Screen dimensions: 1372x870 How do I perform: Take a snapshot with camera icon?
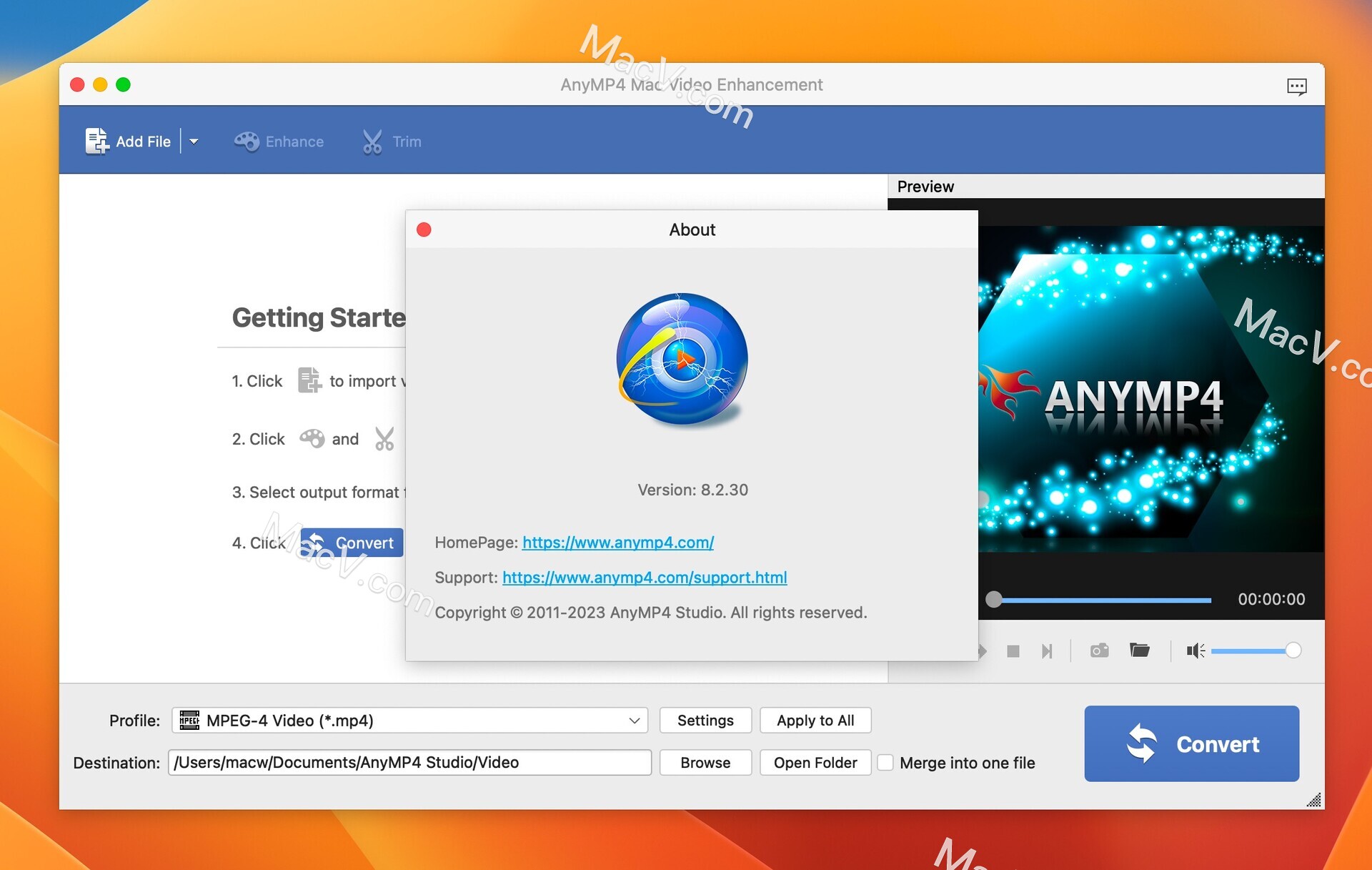point(1099,651)
